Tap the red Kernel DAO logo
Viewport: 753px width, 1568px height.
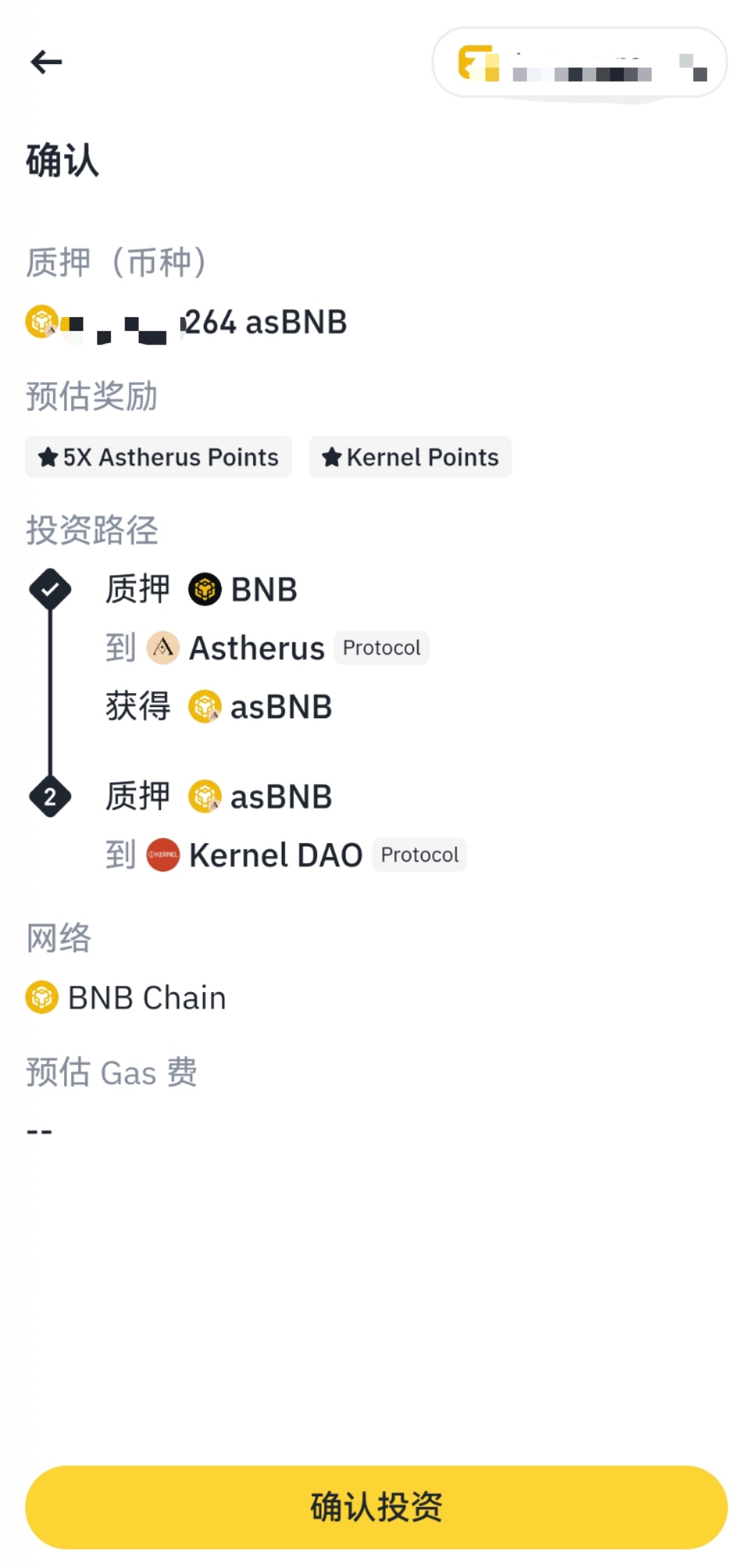163,855
